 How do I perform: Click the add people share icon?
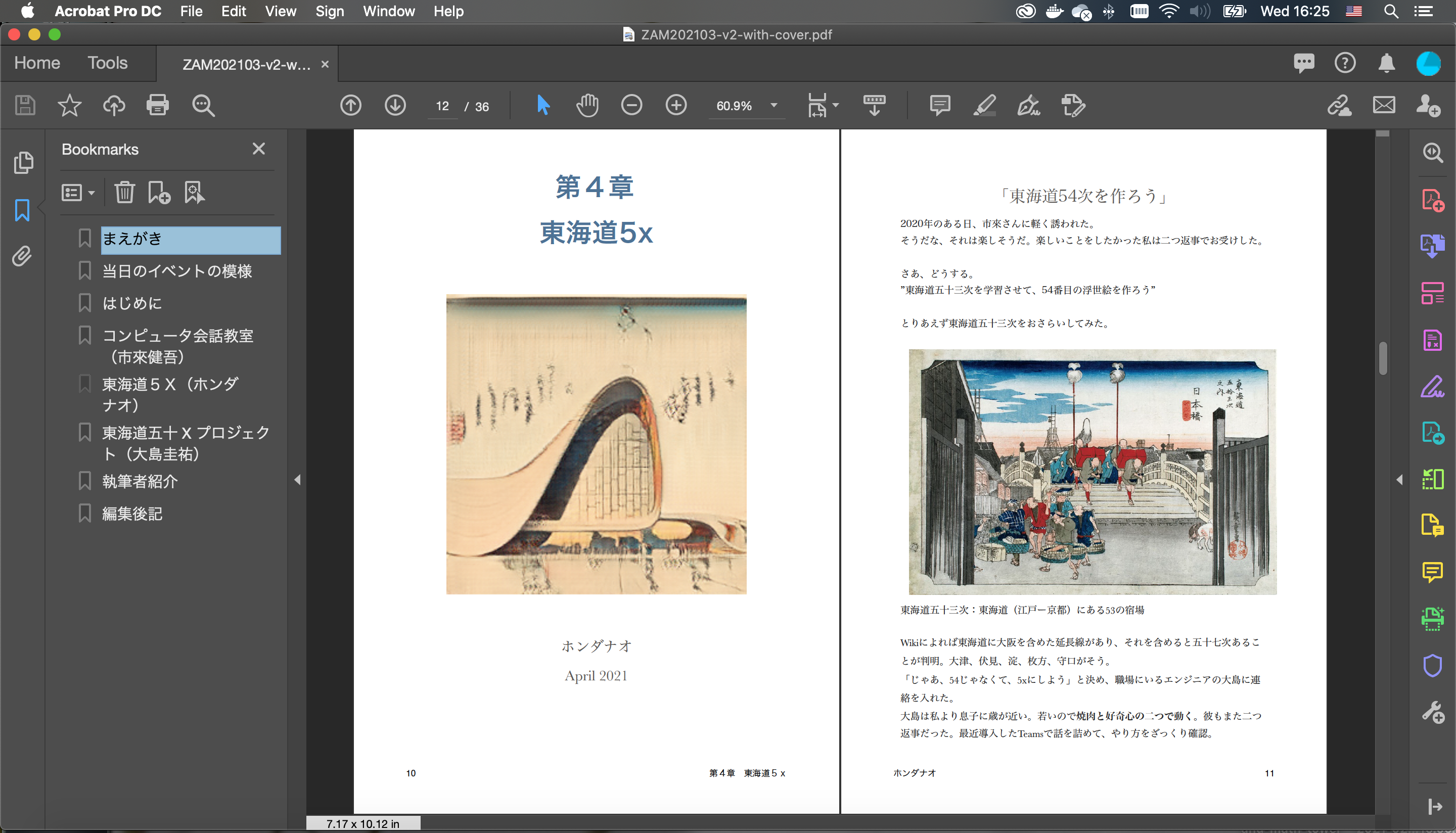point(1428,106)
